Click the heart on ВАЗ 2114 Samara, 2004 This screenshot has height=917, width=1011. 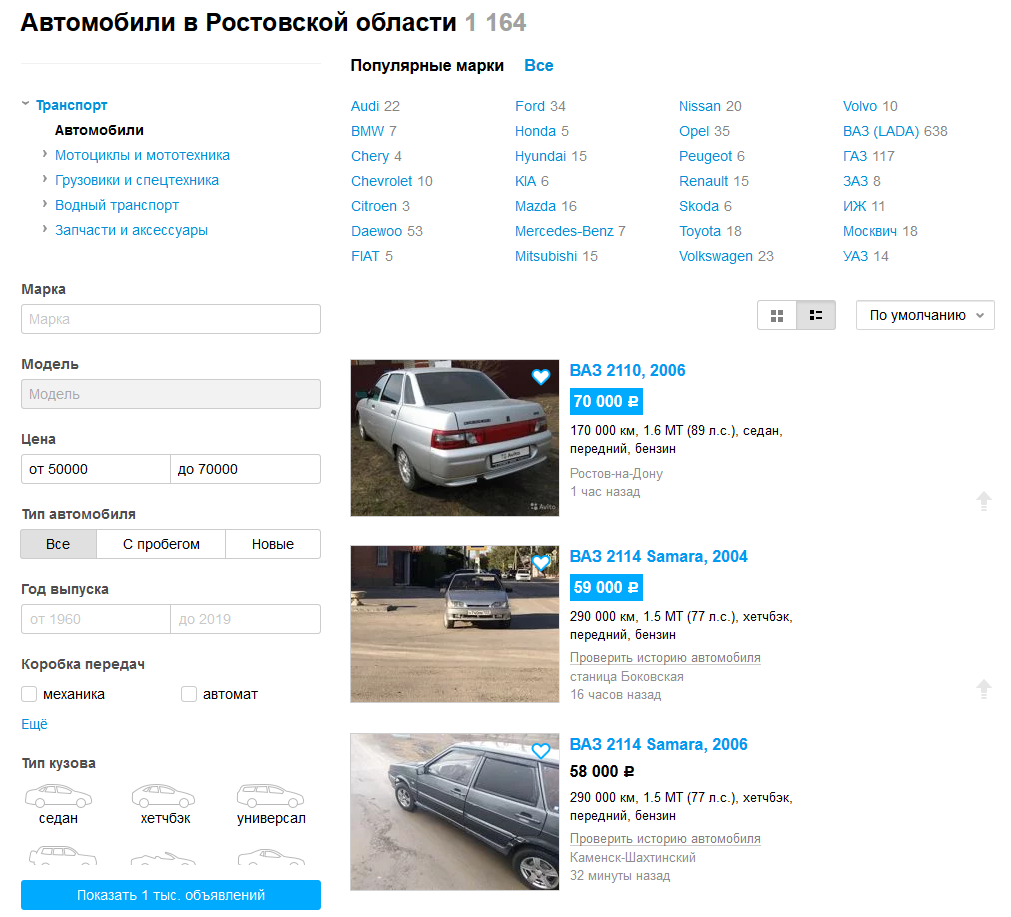pyautogui.click(x=541, y=563)
